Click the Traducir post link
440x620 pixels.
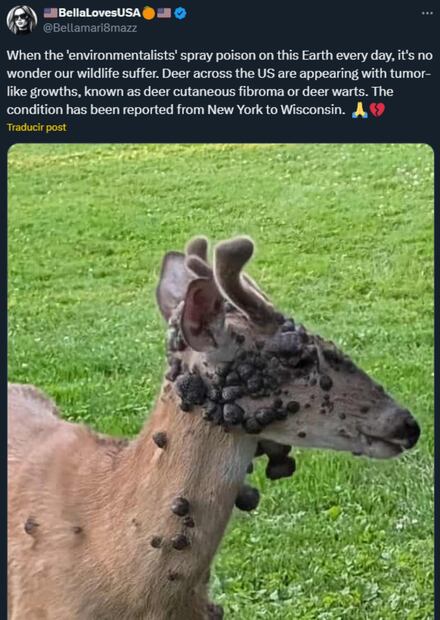[37, 127]
